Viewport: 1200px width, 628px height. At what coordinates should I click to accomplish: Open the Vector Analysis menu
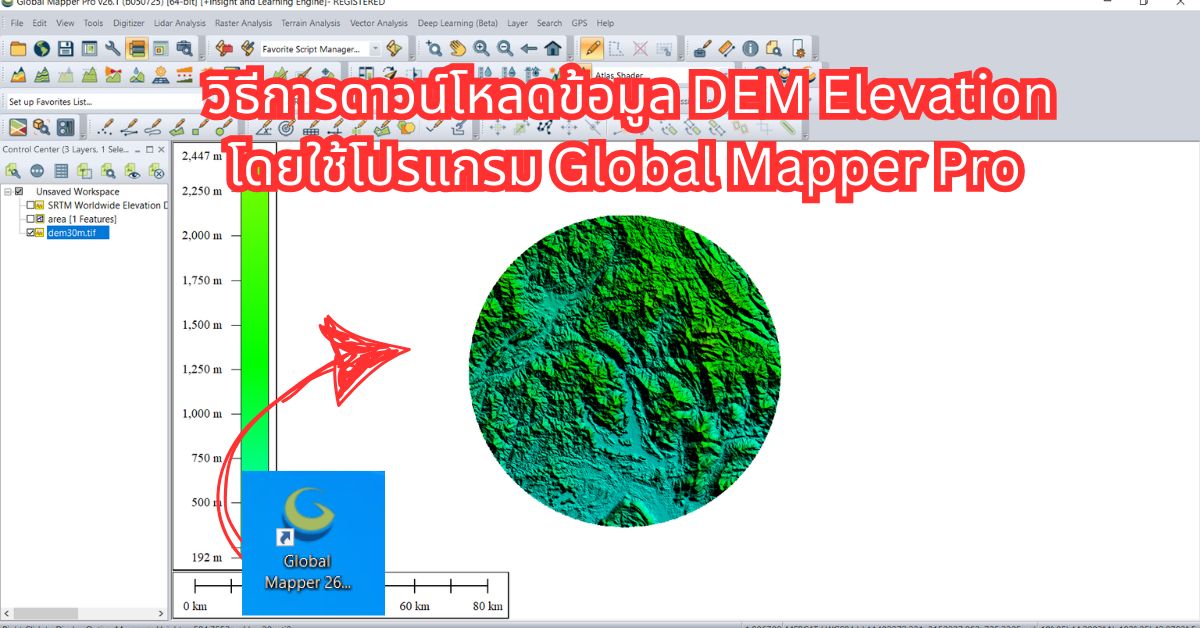378,23
